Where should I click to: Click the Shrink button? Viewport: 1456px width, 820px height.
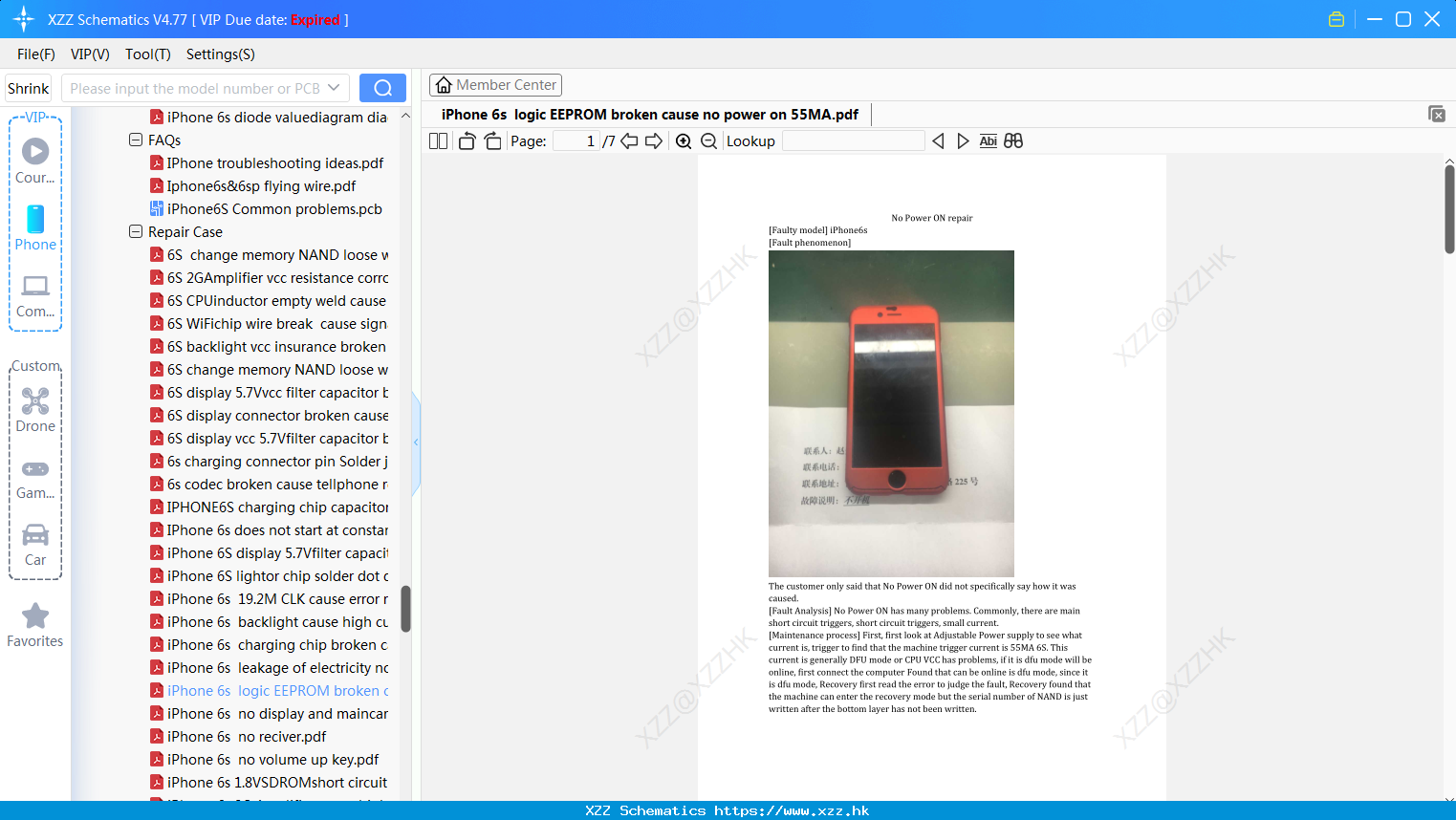coord(28,88)
